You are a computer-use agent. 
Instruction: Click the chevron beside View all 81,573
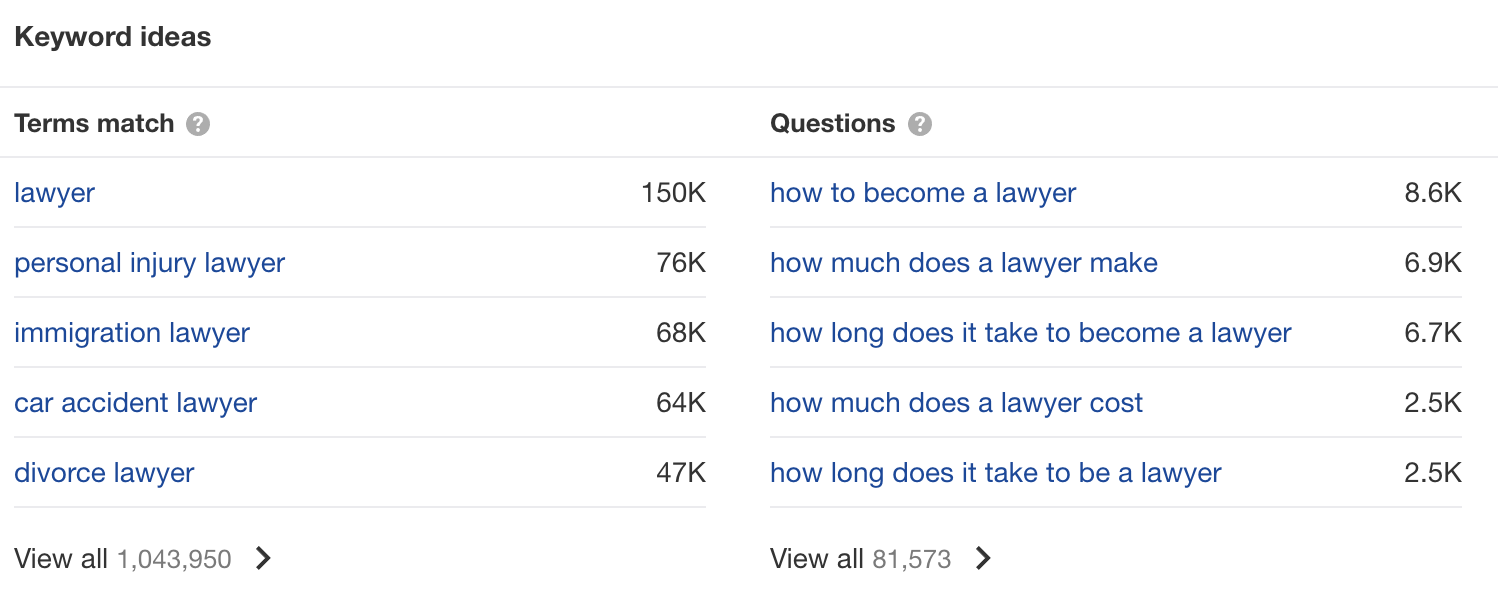point(984,559)
